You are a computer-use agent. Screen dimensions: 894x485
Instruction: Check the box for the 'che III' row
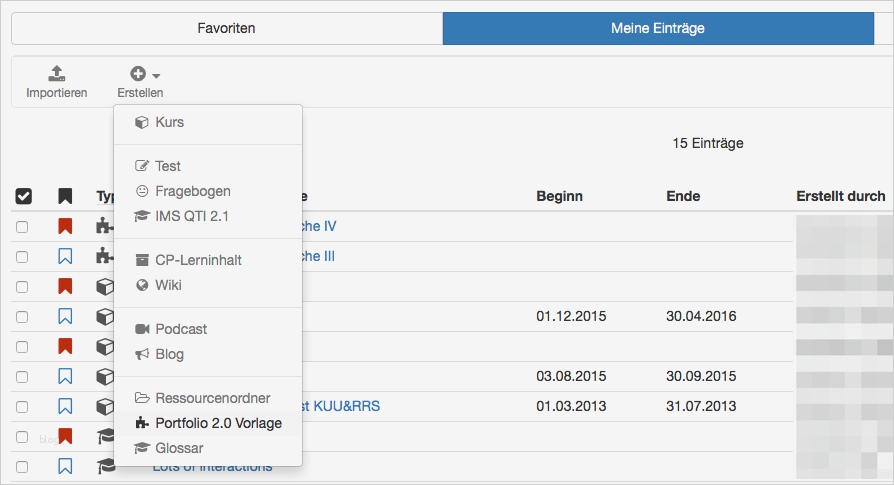(22, 257)
